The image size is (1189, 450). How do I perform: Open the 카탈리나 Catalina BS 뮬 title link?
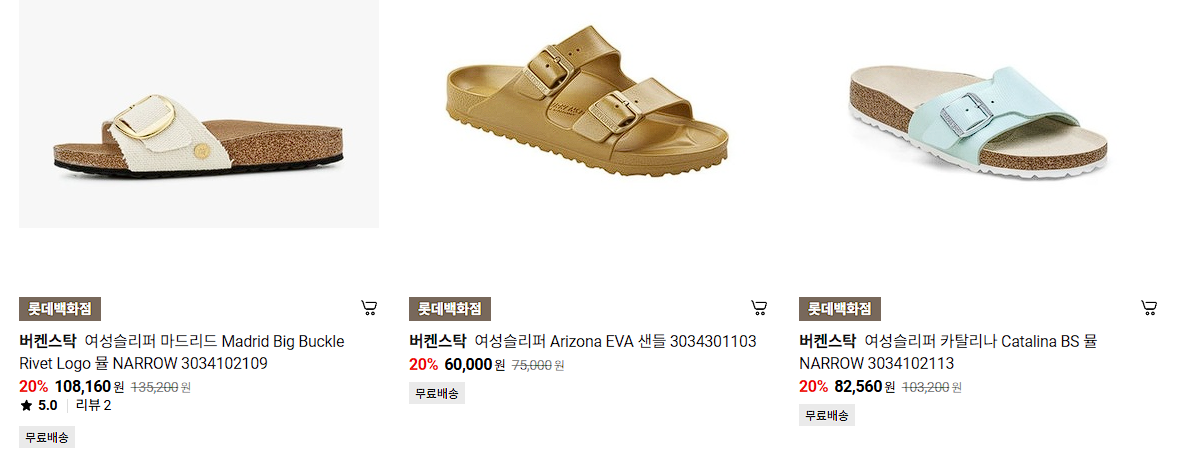click(948, 352)
